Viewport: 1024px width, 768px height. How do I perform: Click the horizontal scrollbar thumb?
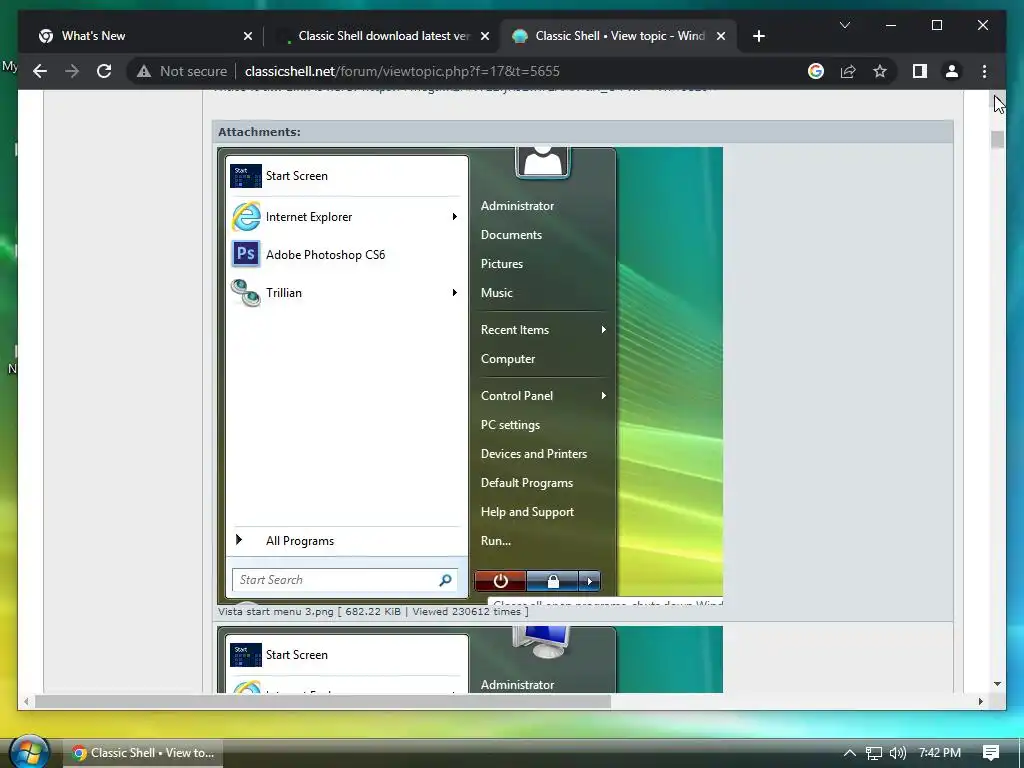[x=323, y=701]
